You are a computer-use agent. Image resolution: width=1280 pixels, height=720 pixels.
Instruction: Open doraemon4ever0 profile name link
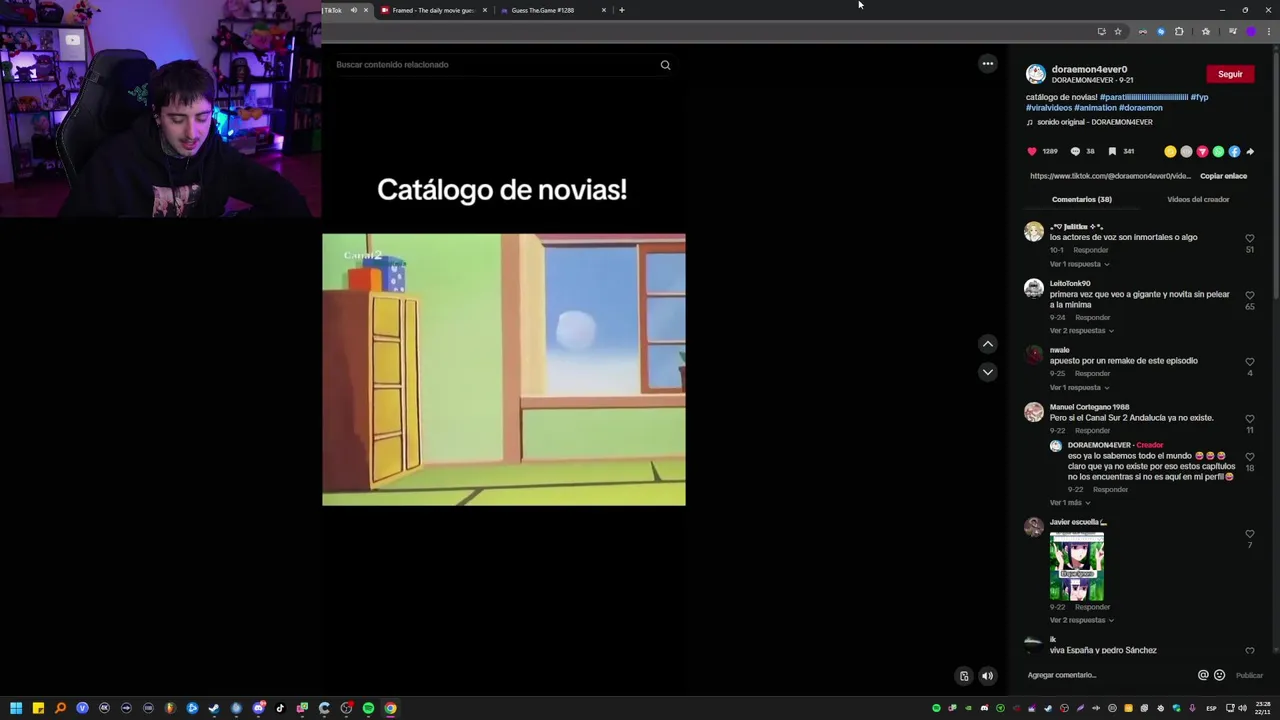pyautogui.click(x=1089, y=69)
